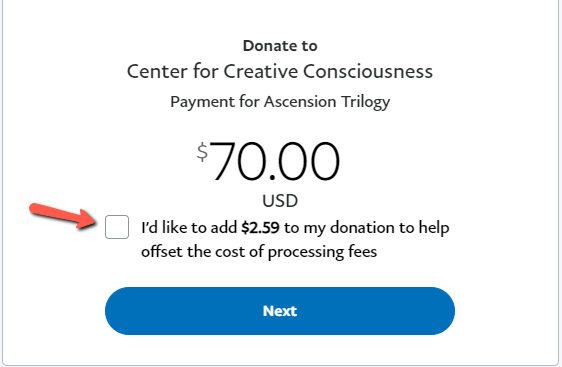Click "Center for Creative Consciousness" organization name

point(280,71)
